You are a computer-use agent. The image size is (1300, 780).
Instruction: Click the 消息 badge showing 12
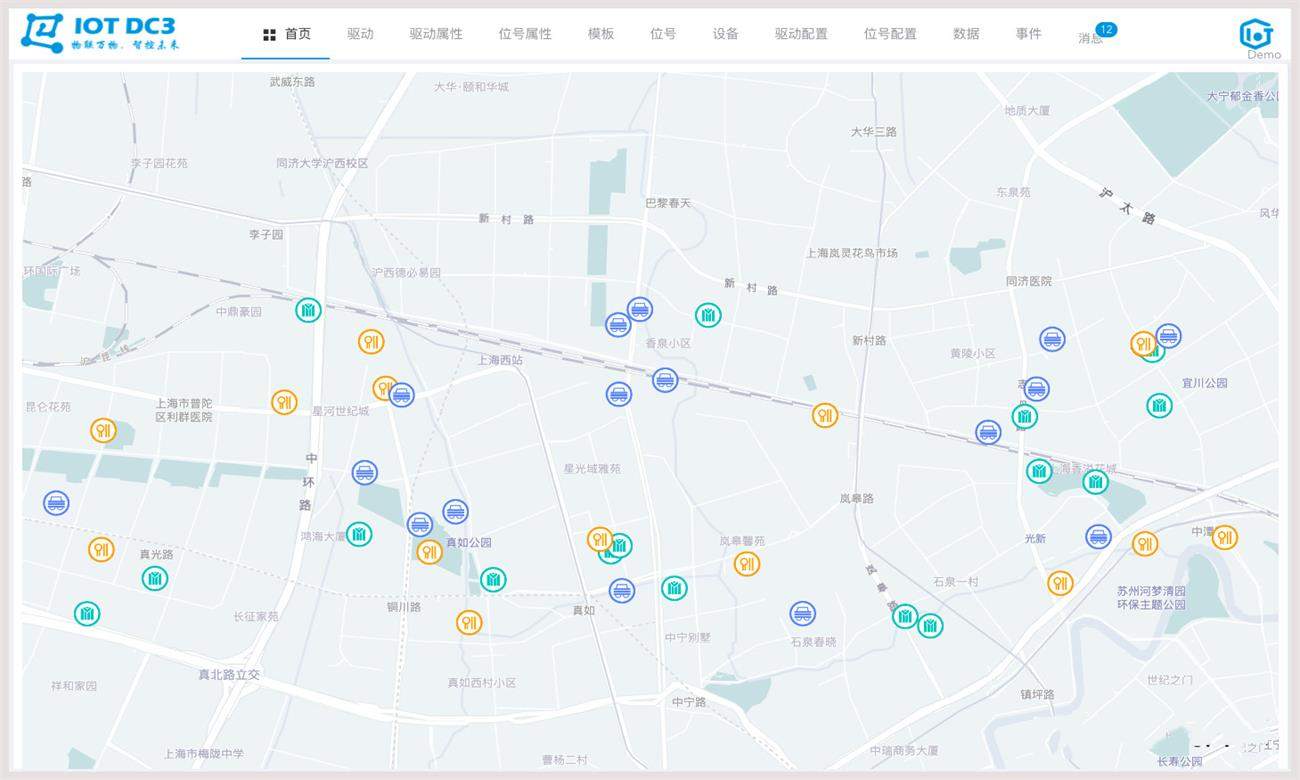click(1106, 30)
